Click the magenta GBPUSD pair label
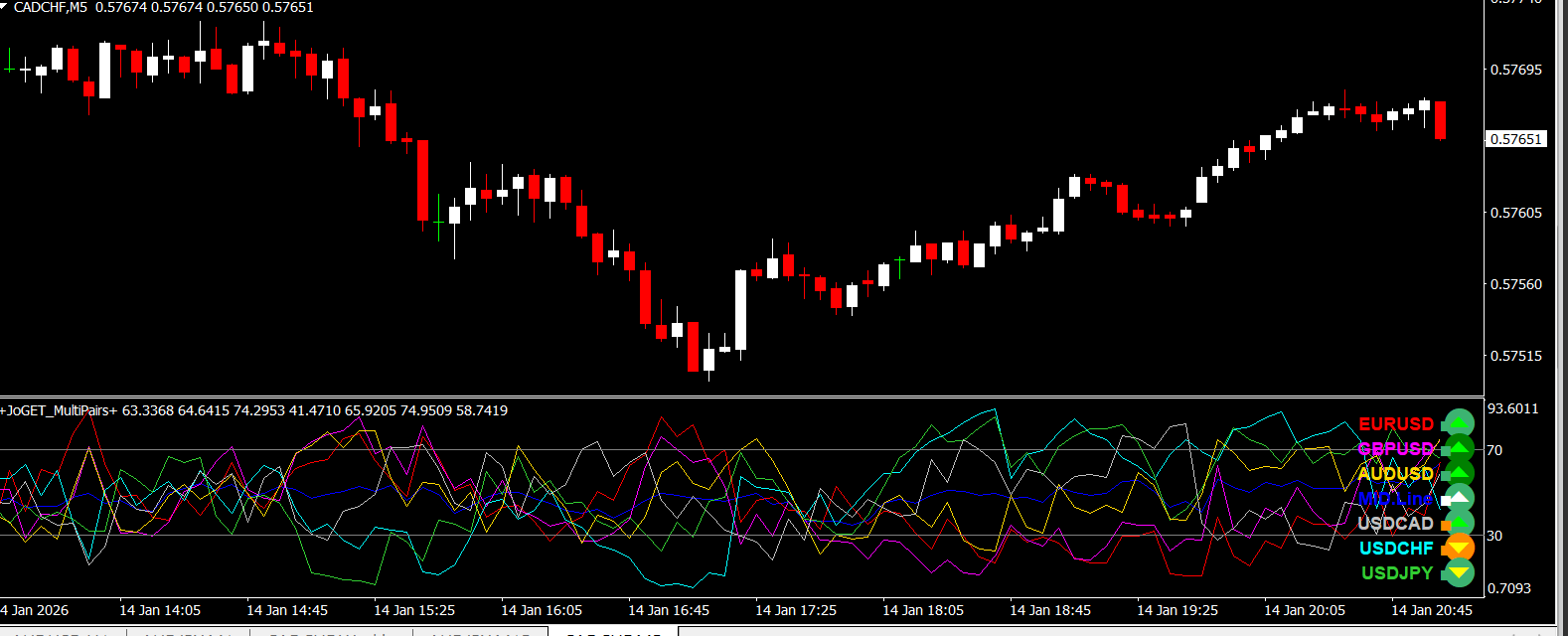Screen dimensions: 1568x636 (1396, 449)
